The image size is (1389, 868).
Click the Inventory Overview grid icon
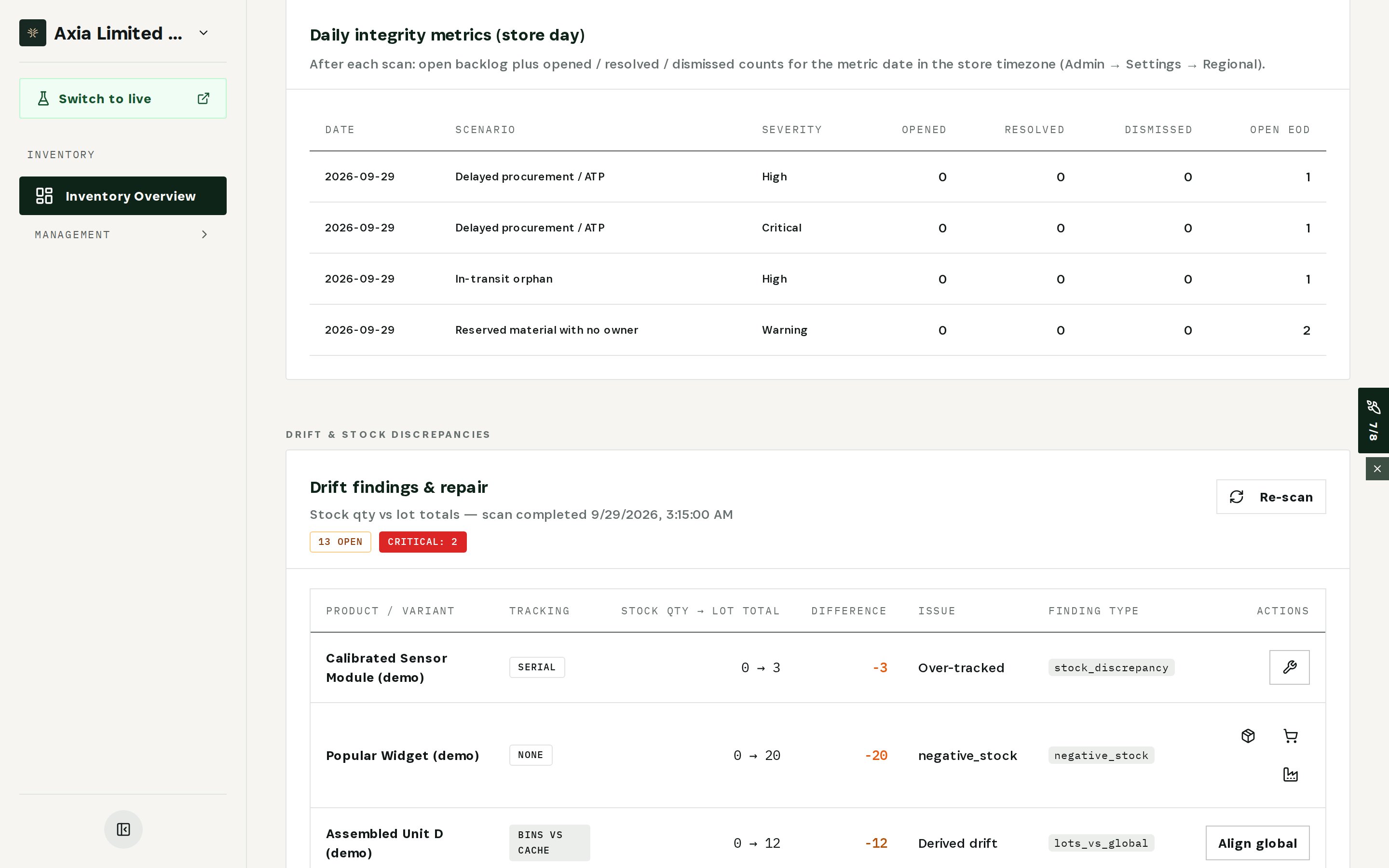[44, 196]
